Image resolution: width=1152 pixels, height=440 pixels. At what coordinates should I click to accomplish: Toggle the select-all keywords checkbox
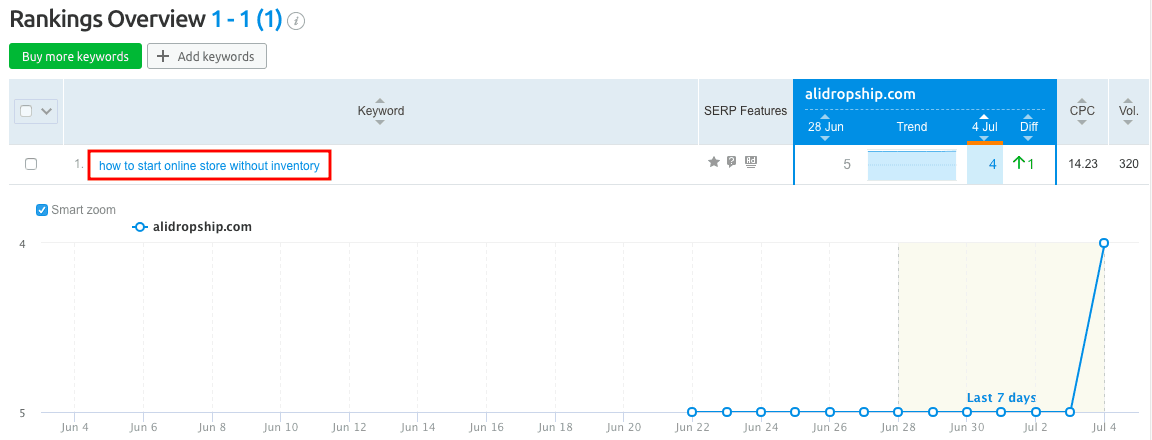(28, 111)
